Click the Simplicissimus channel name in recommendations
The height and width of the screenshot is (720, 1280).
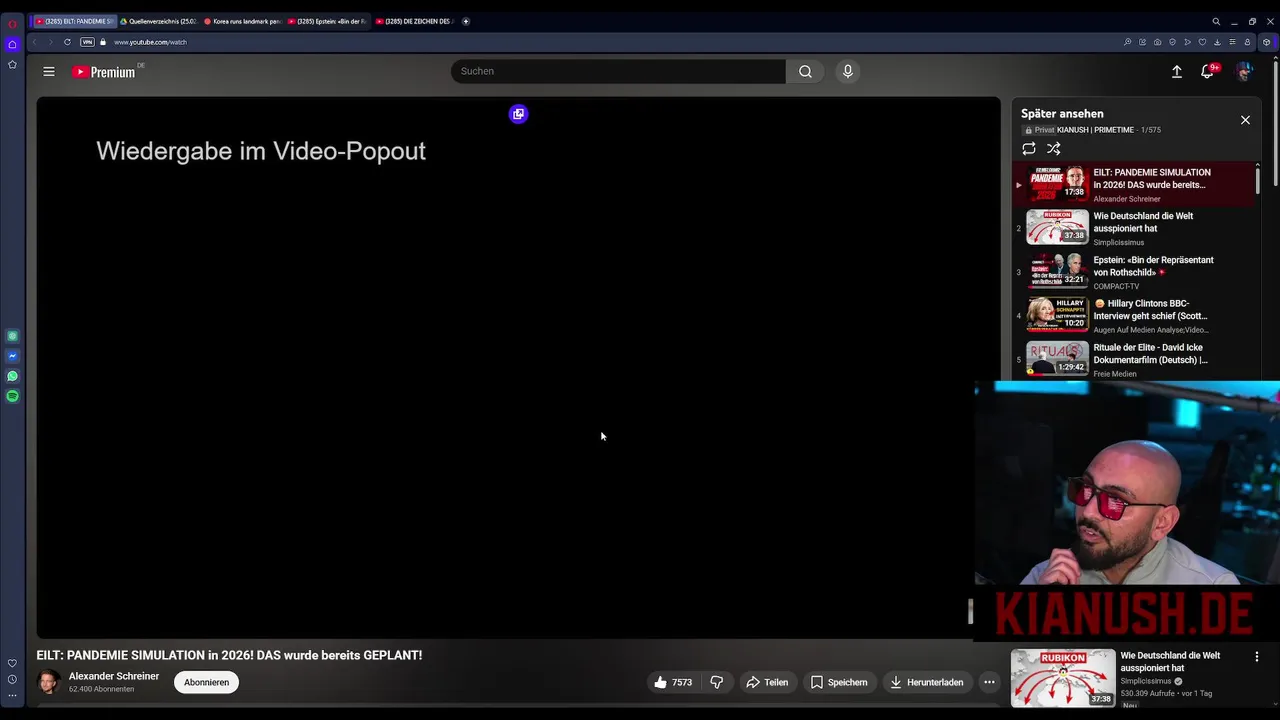point(1146,681)
